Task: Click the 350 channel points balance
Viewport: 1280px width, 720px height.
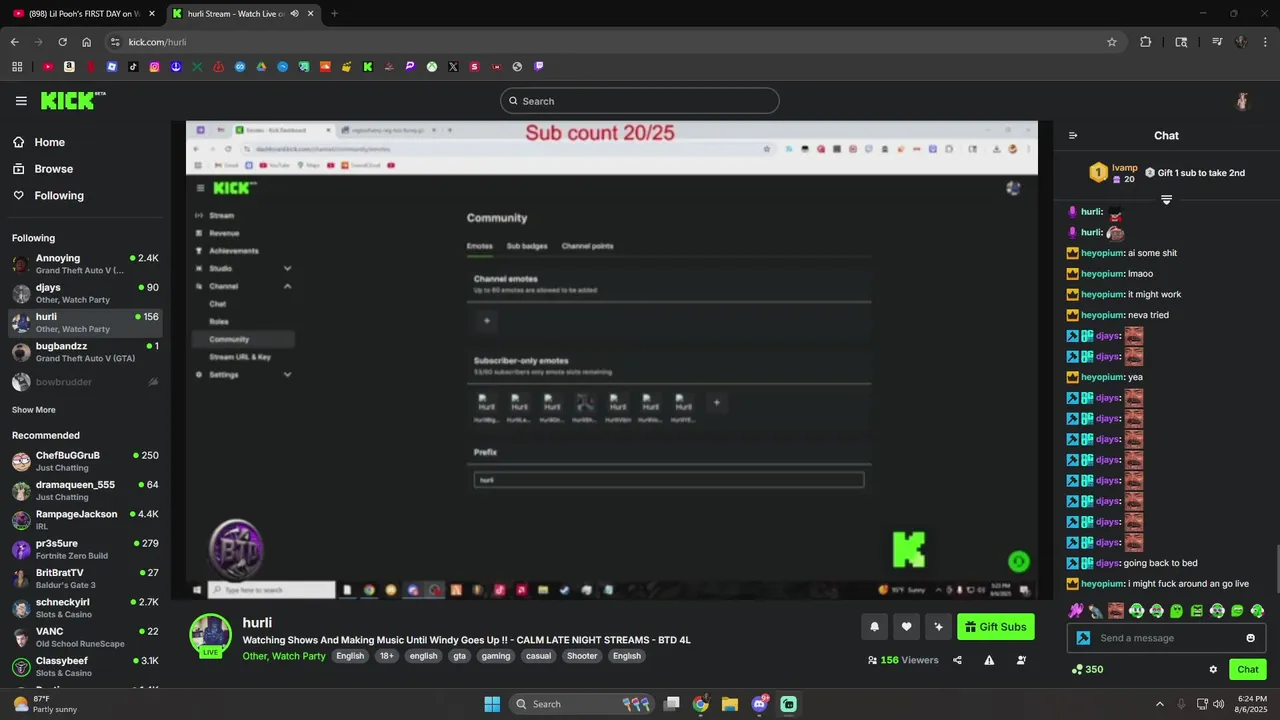Action: coord(1087,669)
